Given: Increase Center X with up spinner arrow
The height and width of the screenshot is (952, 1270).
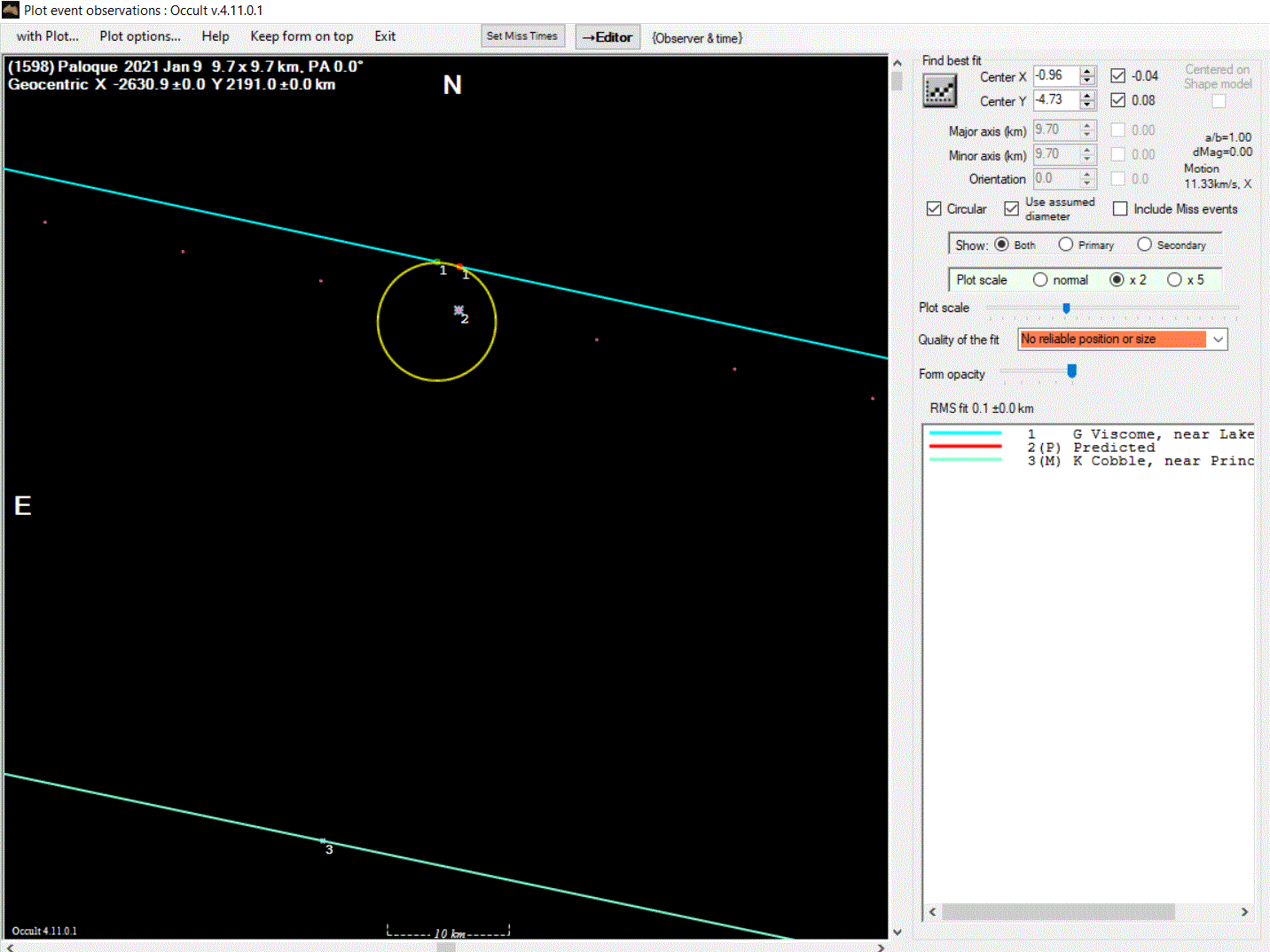Looking at the screenshot, I should (x=1087, y=71).
